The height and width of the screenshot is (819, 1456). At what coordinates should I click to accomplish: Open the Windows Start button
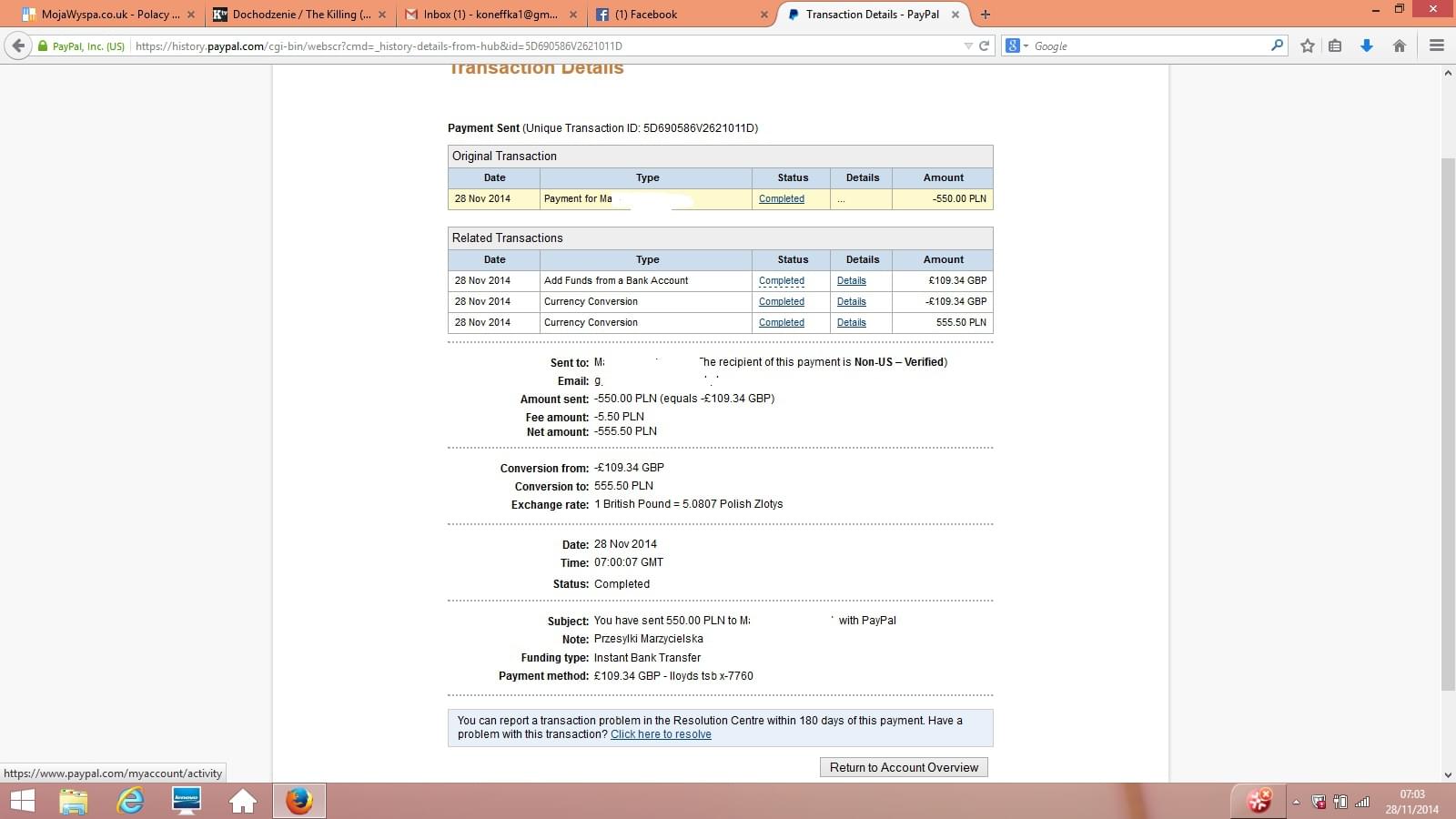coord(22,801)
